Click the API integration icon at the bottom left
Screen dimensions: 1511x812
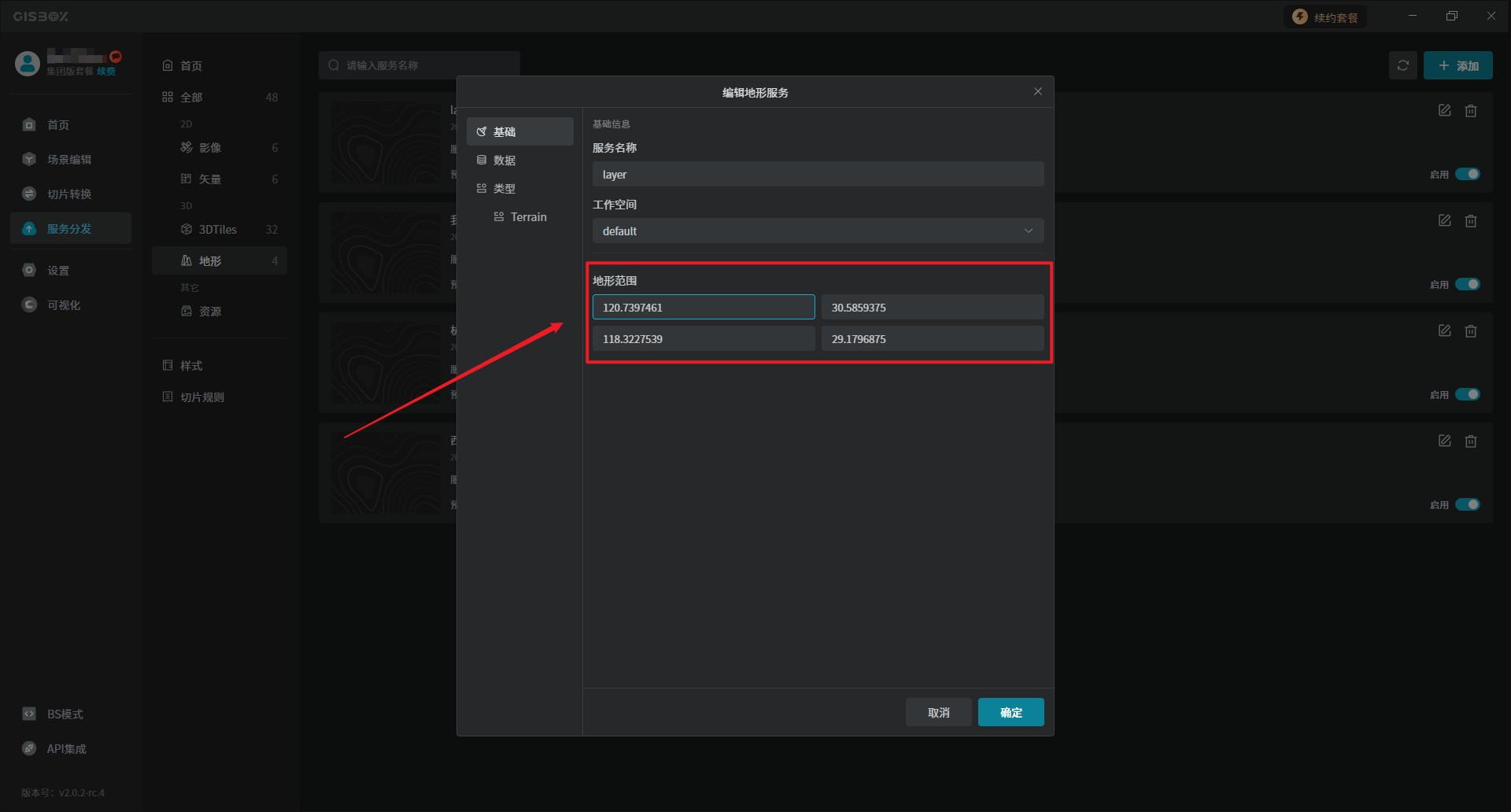29,749
